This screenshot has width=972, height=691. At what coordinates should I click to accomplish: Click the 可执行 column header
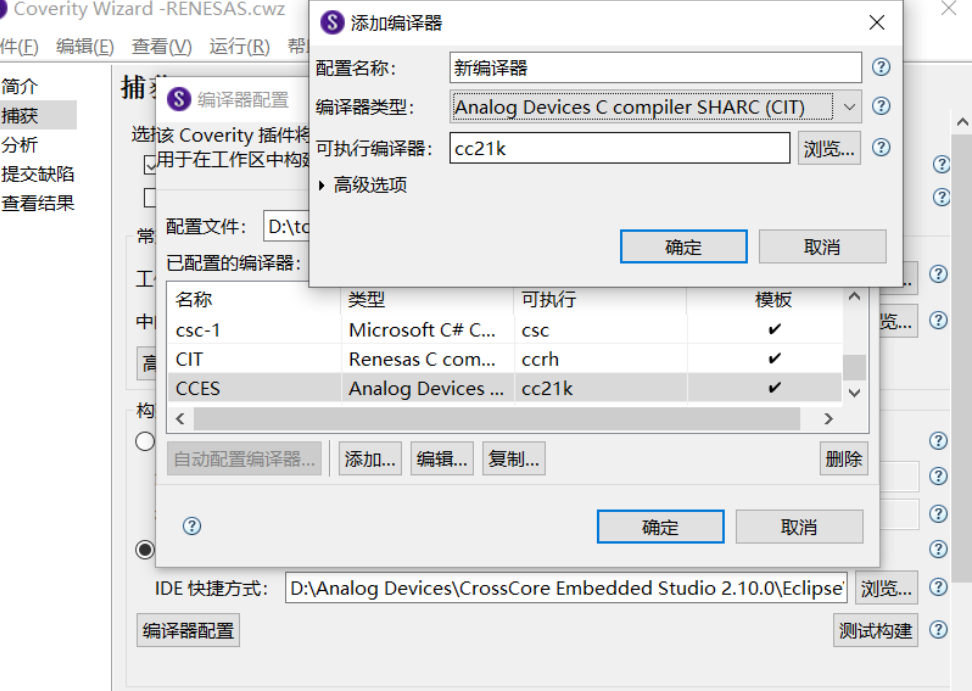[x=600, y=299]
